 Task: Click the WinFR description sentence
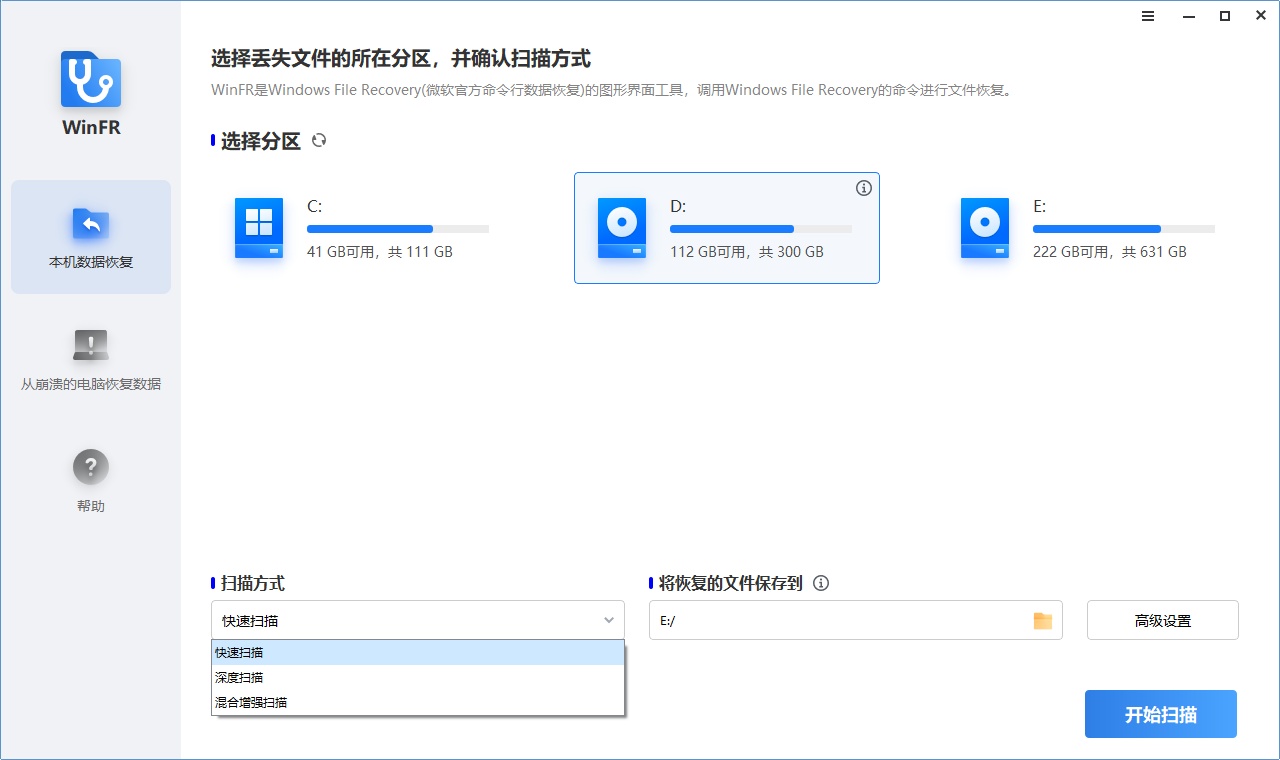(x=613, y=90)
